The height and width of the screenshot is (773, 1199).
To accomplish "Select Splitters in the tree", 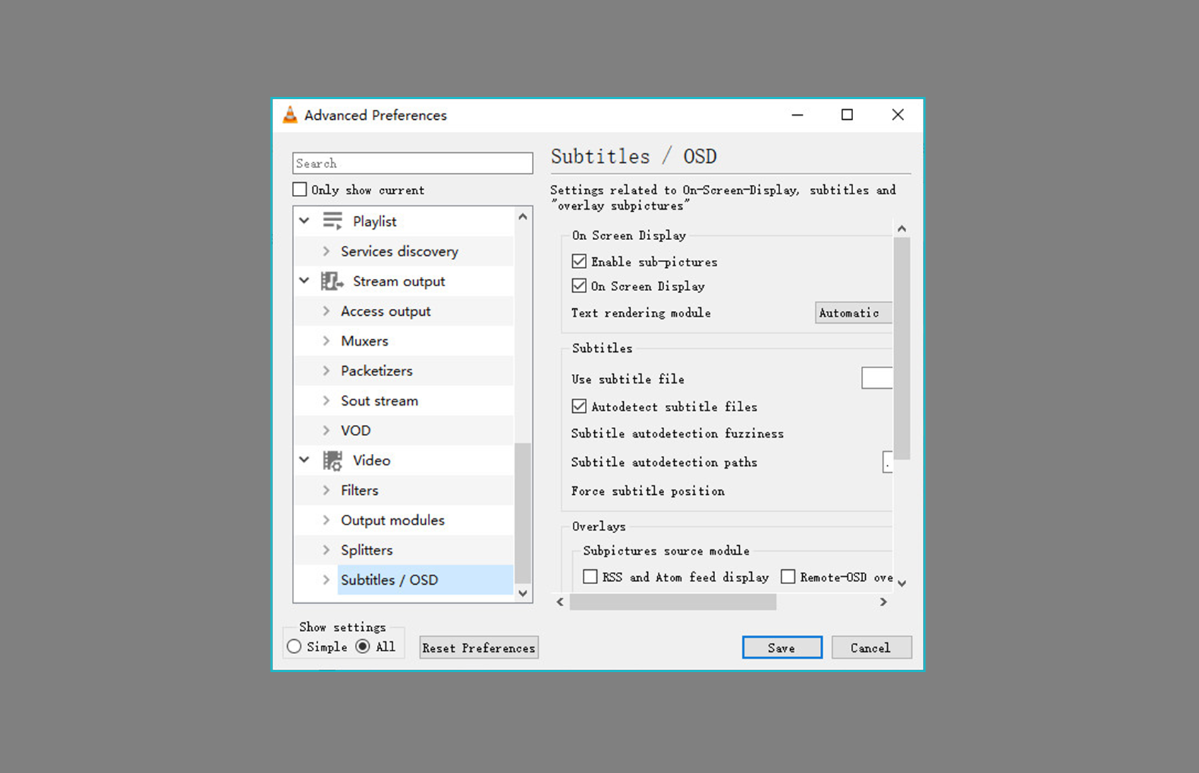I will 366,550.
